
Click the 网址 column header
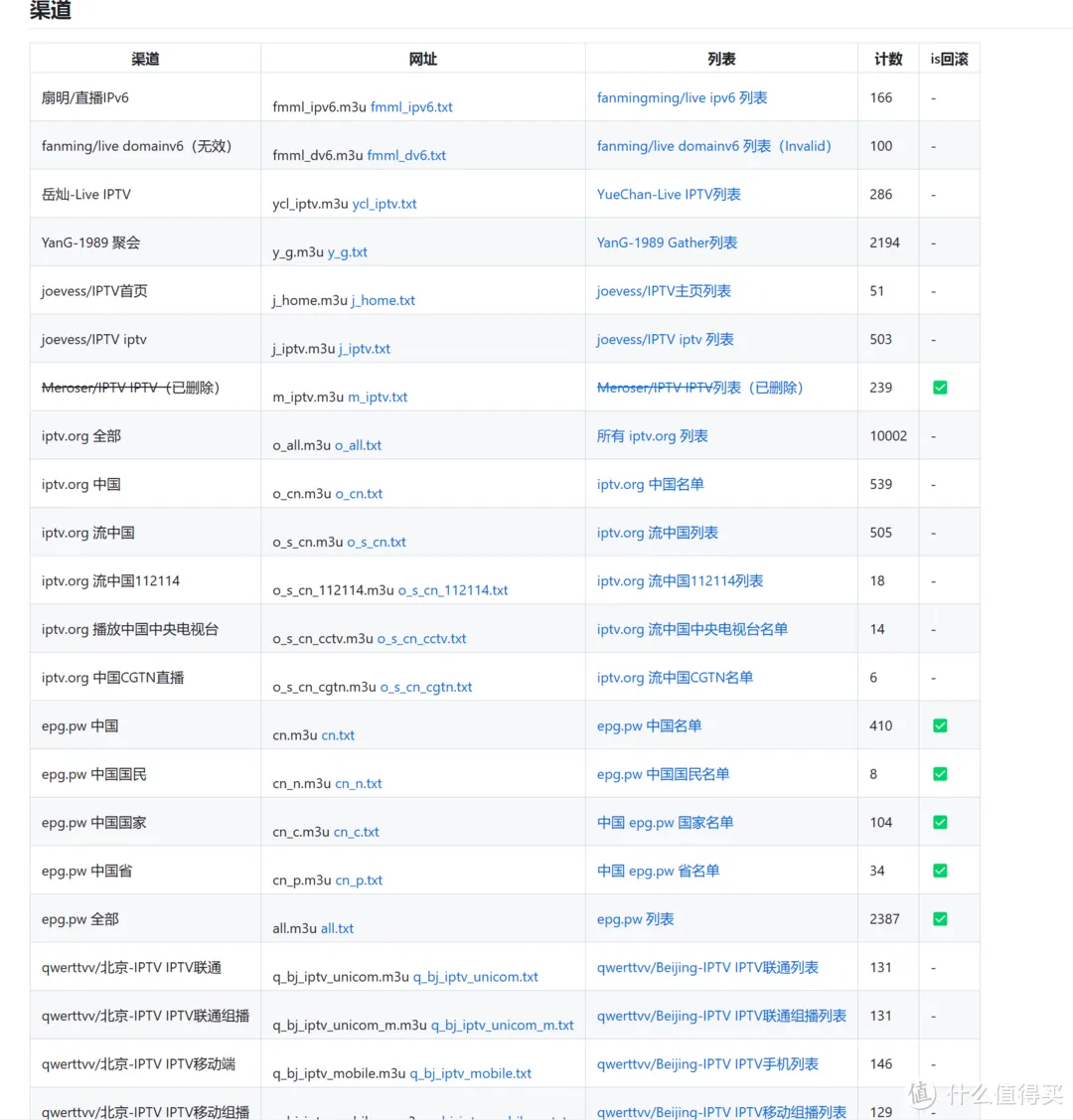(422, 60)
